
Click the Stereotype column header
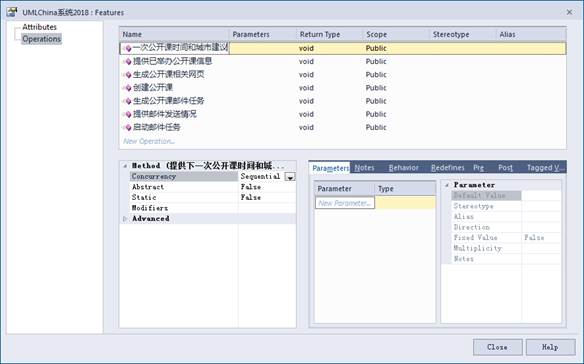point(463,34)
